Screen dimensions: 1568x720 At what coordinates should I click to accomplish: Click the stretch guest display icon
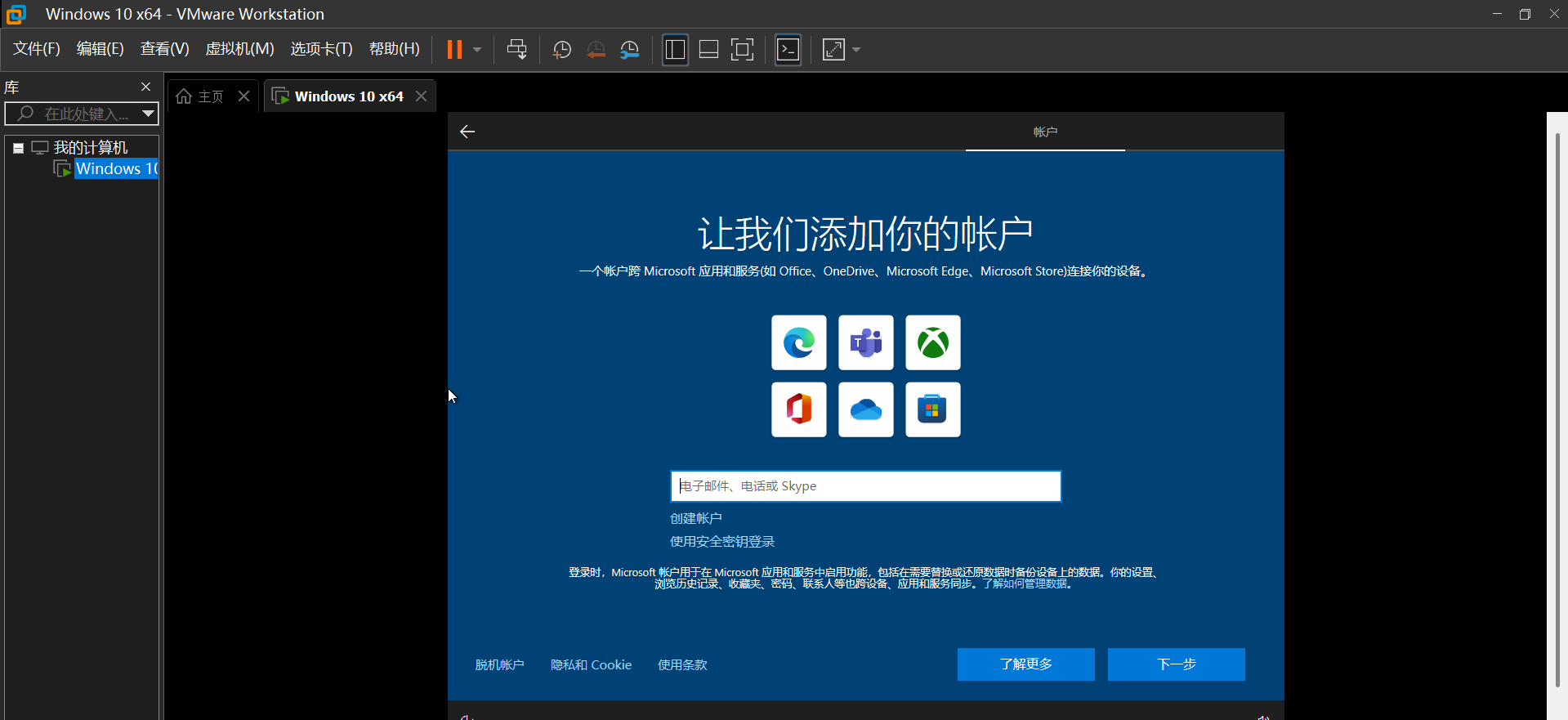click(x=833, y=50)
